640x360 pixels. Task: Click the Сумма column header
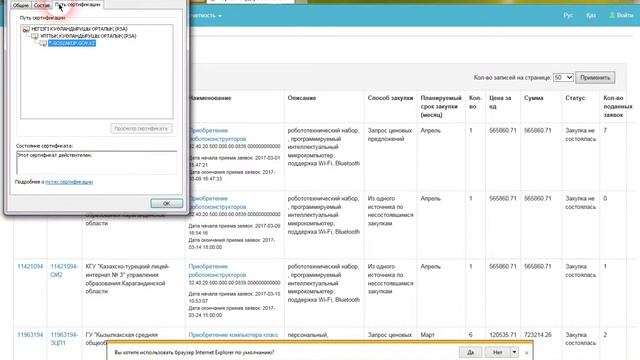(533, 98)
